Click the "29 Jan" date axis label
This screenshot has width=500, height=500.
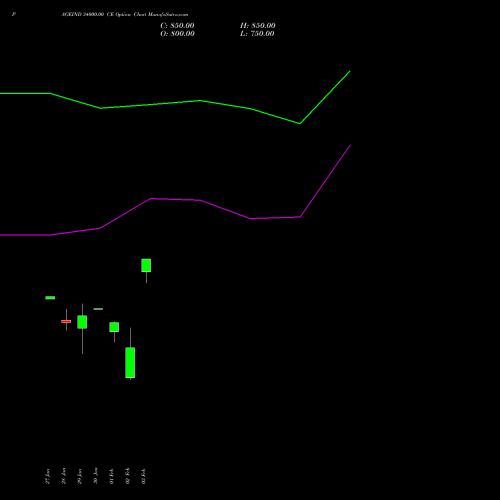(x=80, y=476)
